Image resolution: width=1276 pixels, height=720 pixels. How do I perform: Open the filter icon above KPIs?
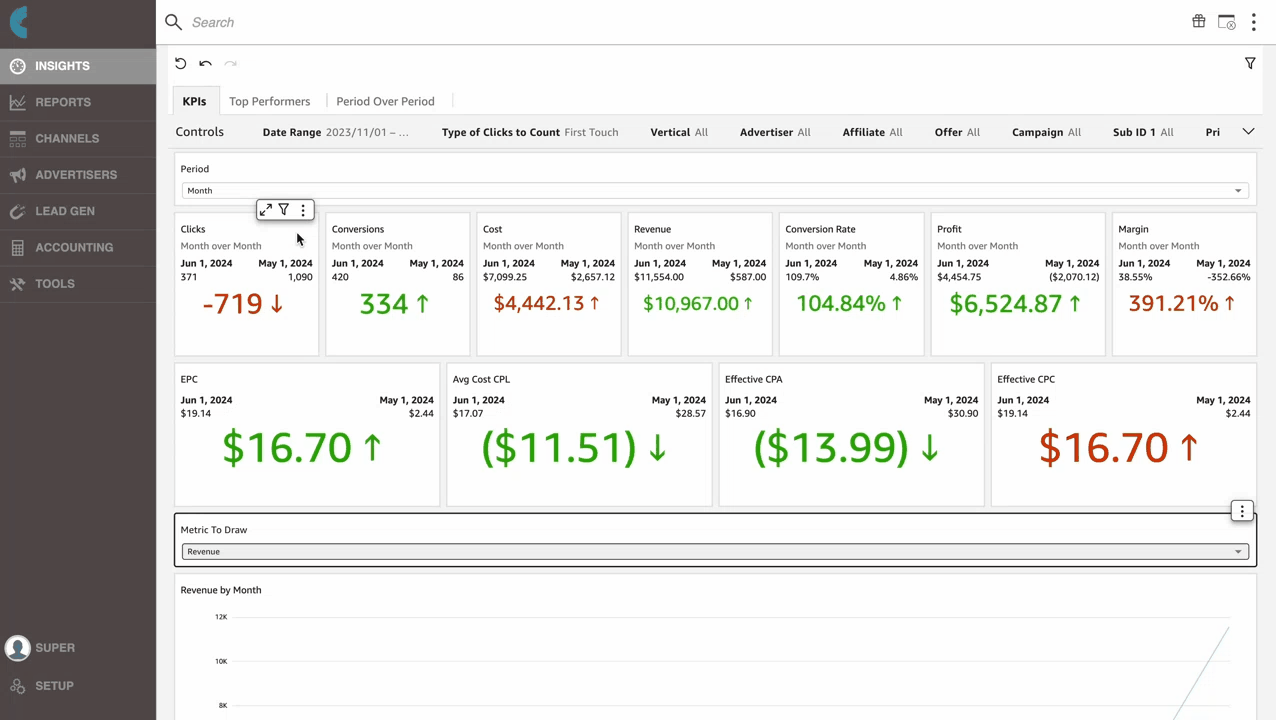pos(1249,63)
